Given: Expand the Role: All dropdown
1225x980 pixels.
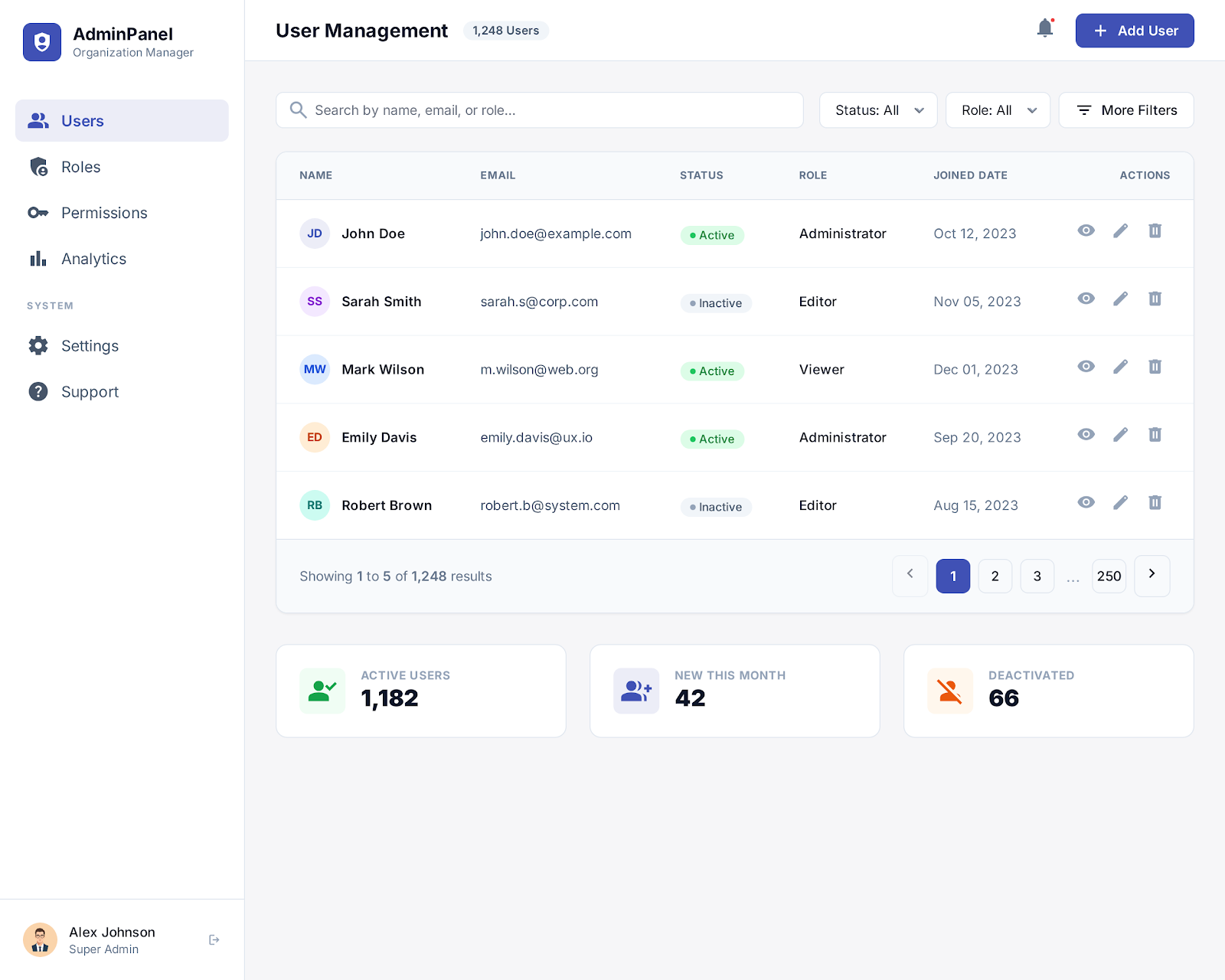Looking at the screenshot, I should point(998,109).
